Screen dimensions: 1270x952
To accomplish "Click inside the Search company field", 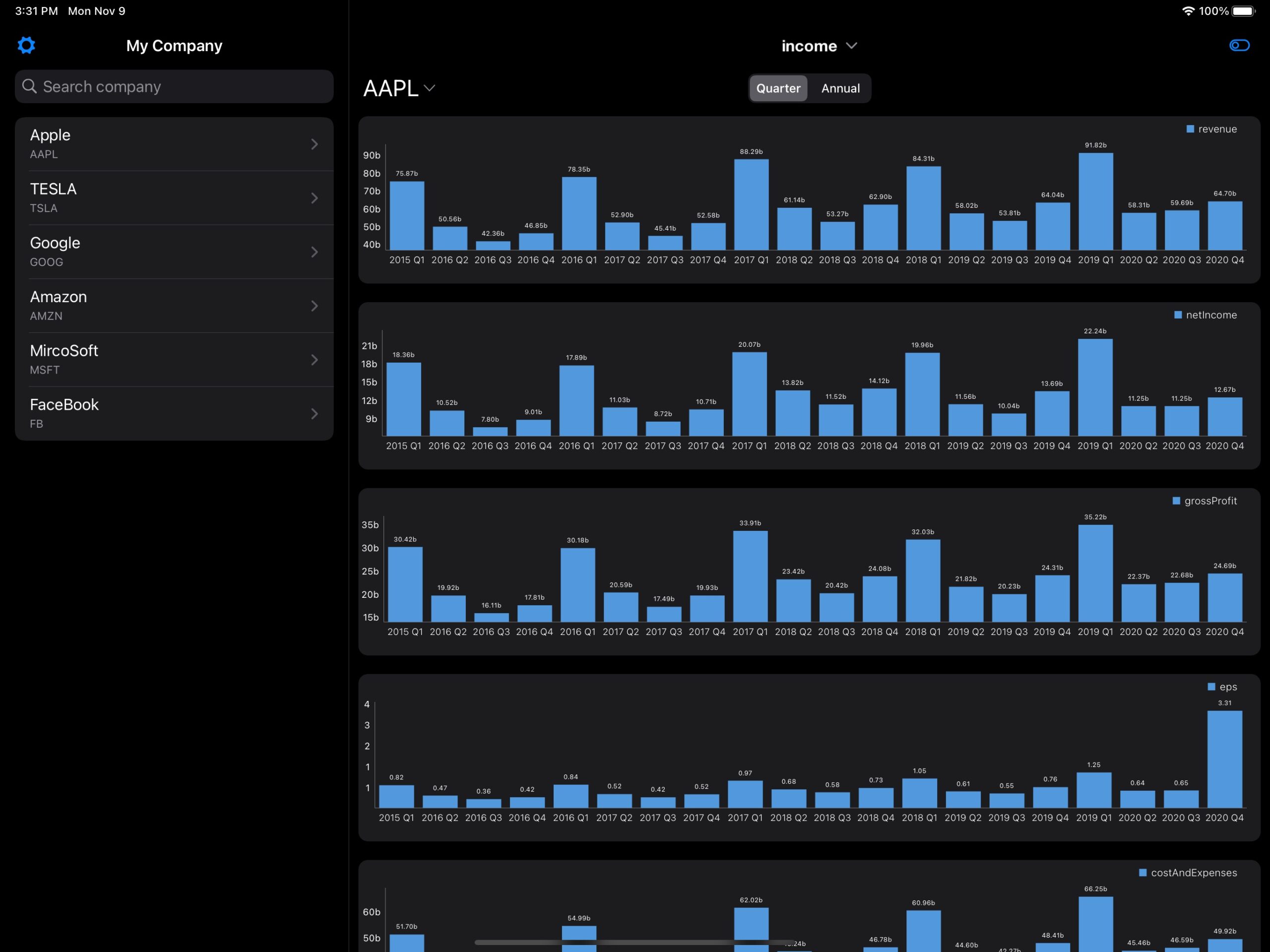I will [174, 87].
